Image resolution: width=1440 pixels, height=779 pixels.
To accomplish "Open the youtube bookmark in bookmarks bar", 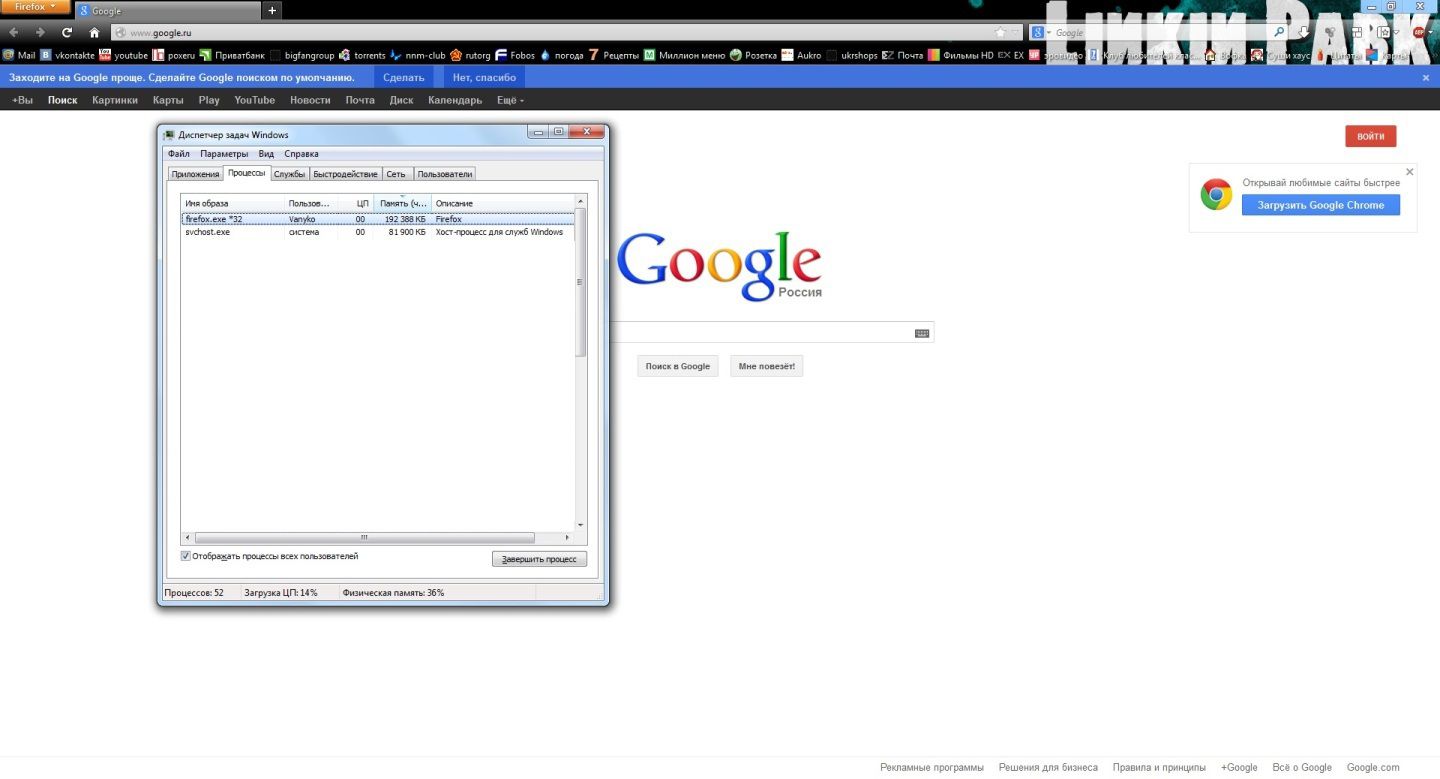I will 123,55.
